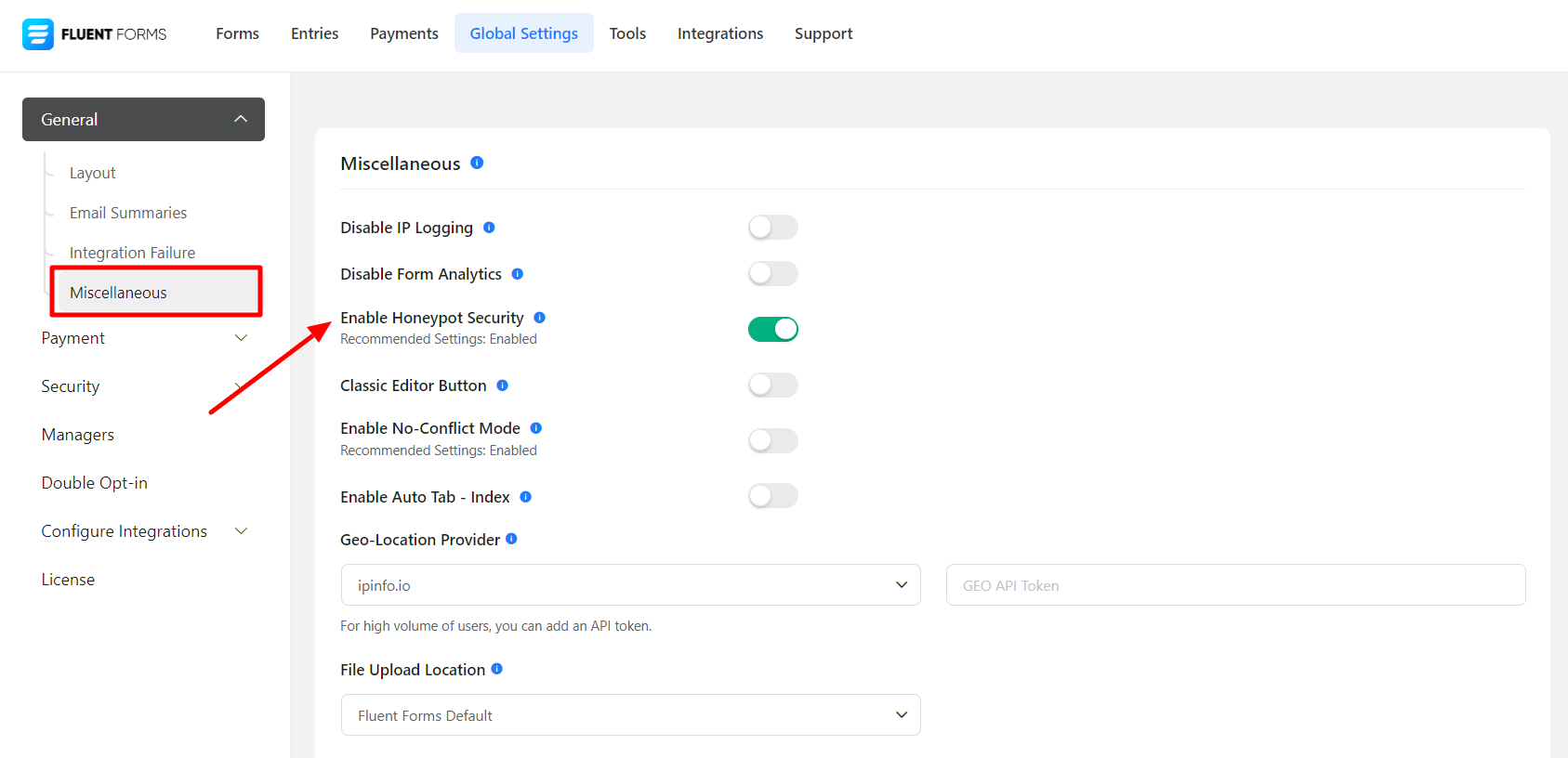Click info icon next to Miscellaneous heading

tap(477, 163)
